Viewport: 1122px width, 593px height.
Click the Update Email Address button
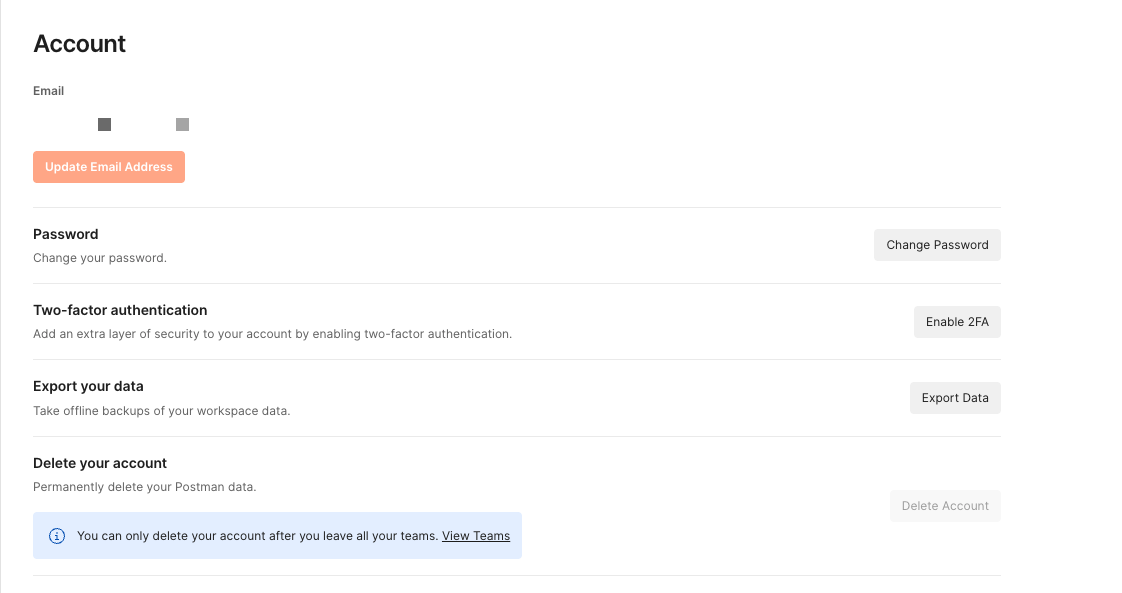(x=109, y=167)
